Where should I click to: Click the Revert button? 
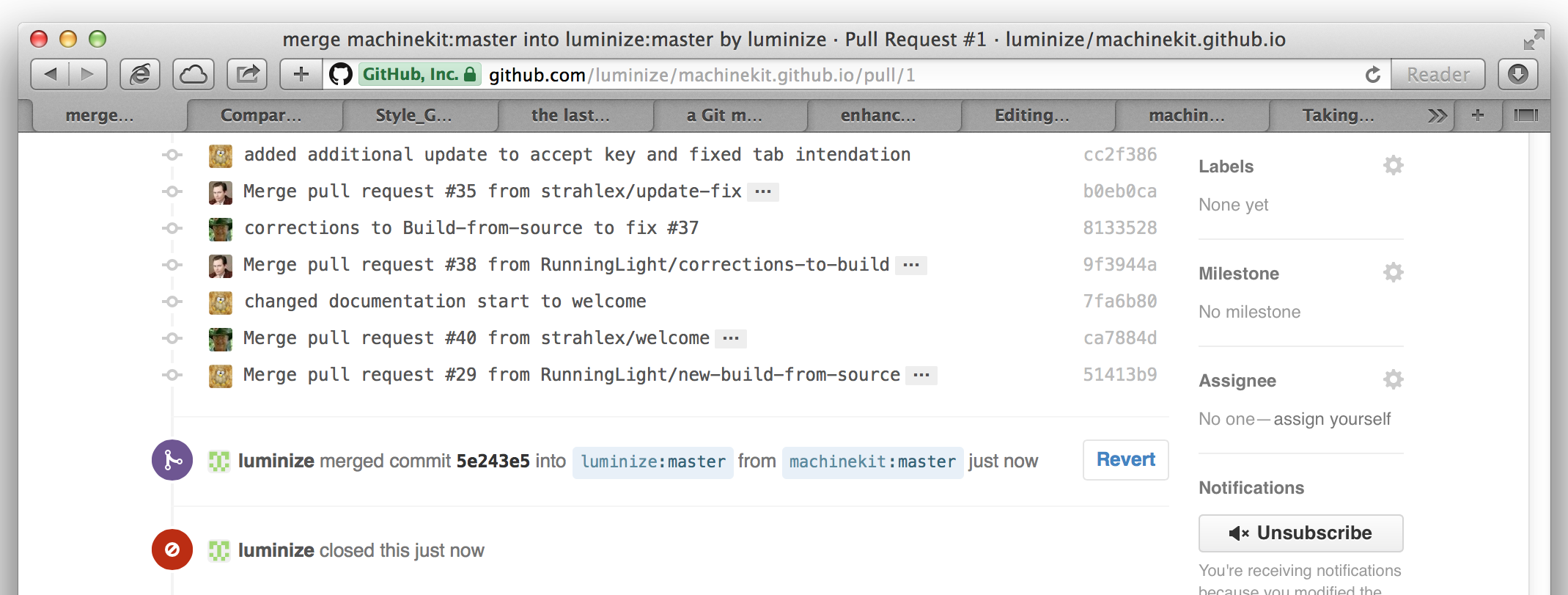[x=1125, y=460]
